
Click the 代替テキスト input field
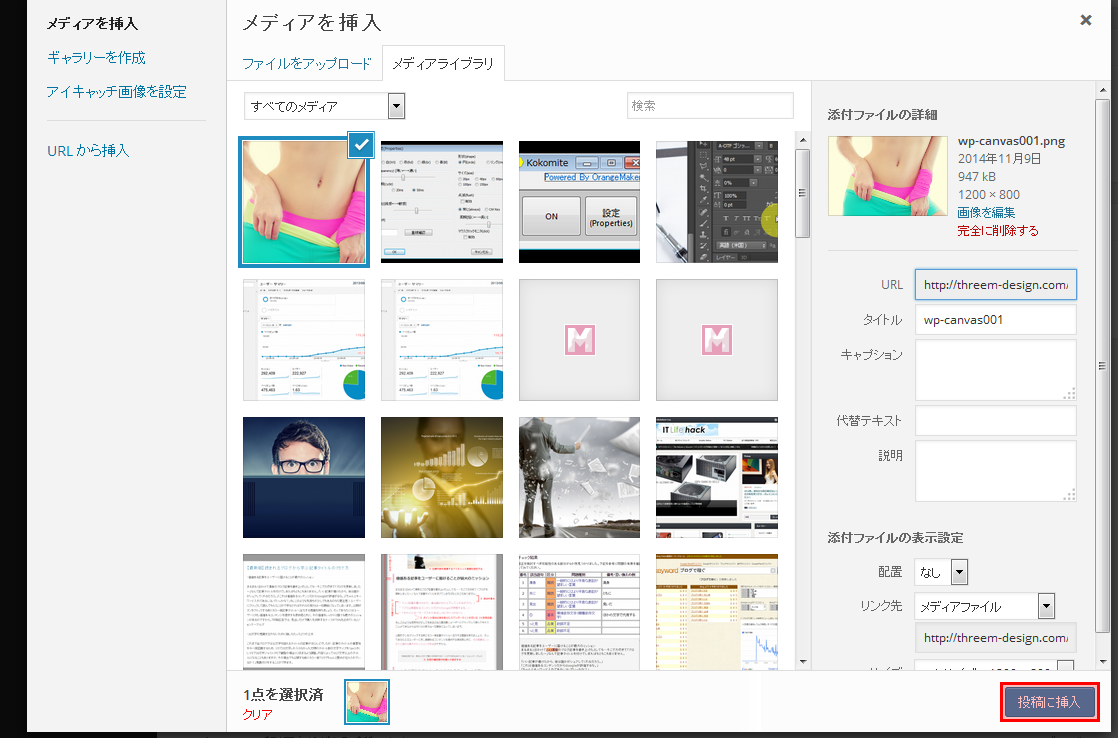pos(995,421)
